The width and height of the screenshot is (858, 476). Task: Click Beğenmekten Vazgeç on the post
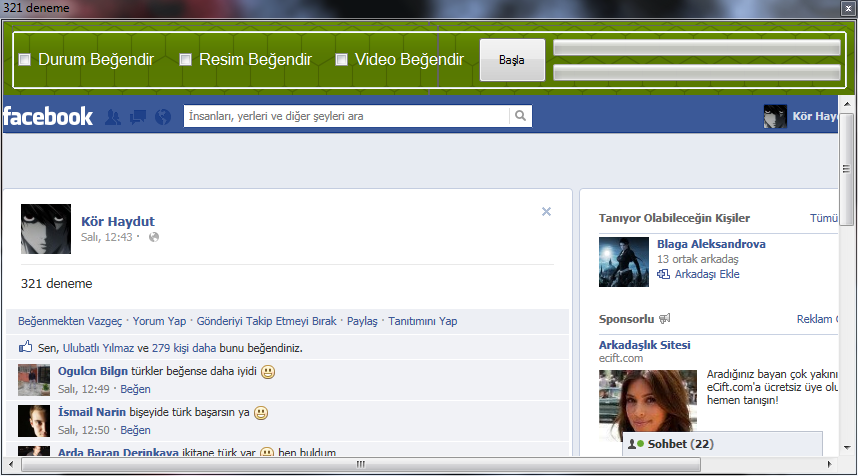(70, 321)
